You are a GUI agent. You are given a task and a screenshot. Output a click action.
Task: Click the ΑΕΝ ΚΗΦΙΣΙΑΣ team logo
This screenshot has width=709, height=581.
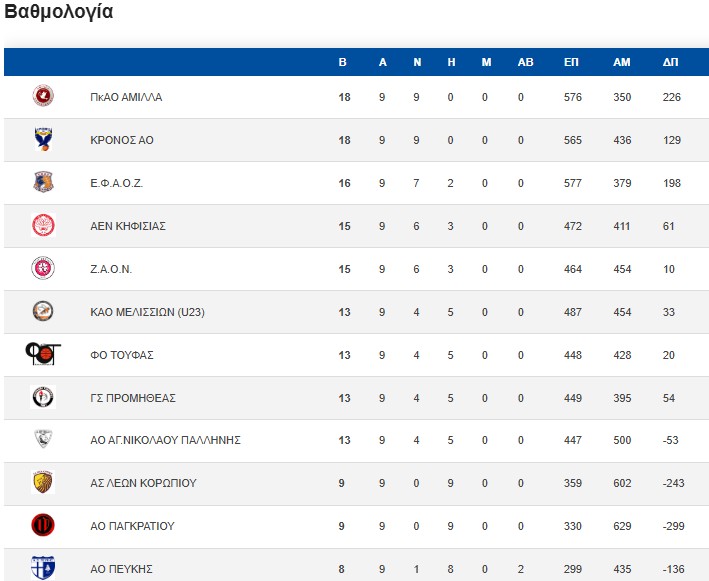[x=43, y=226]
